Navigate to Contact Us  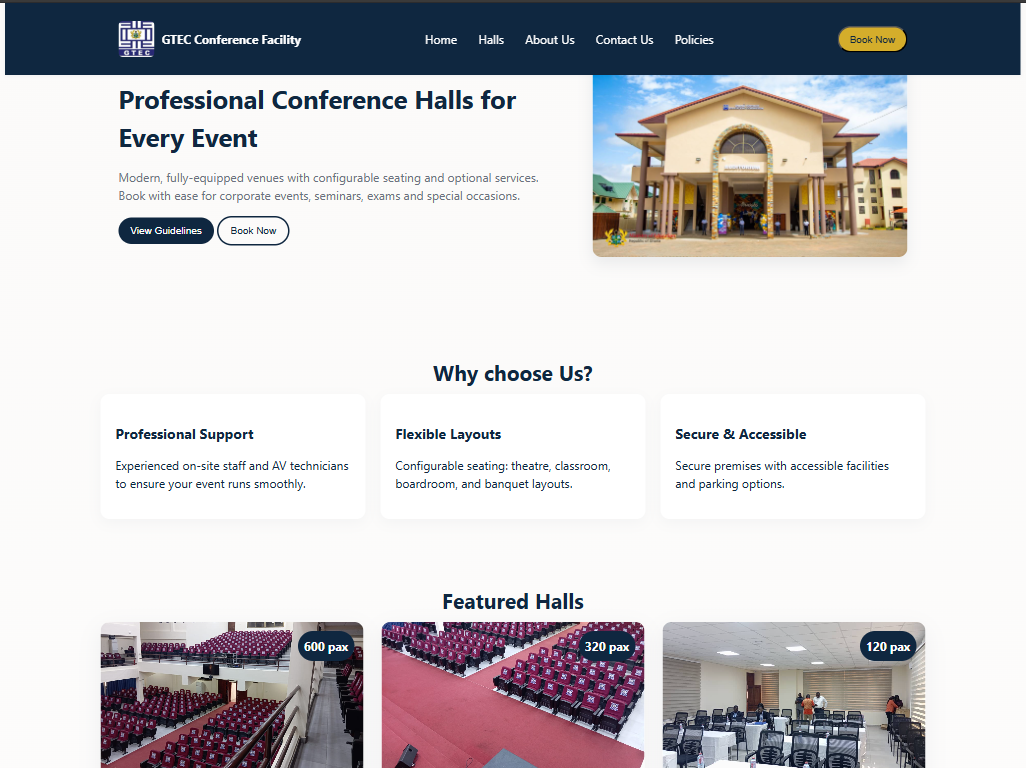tap(624, 40)
